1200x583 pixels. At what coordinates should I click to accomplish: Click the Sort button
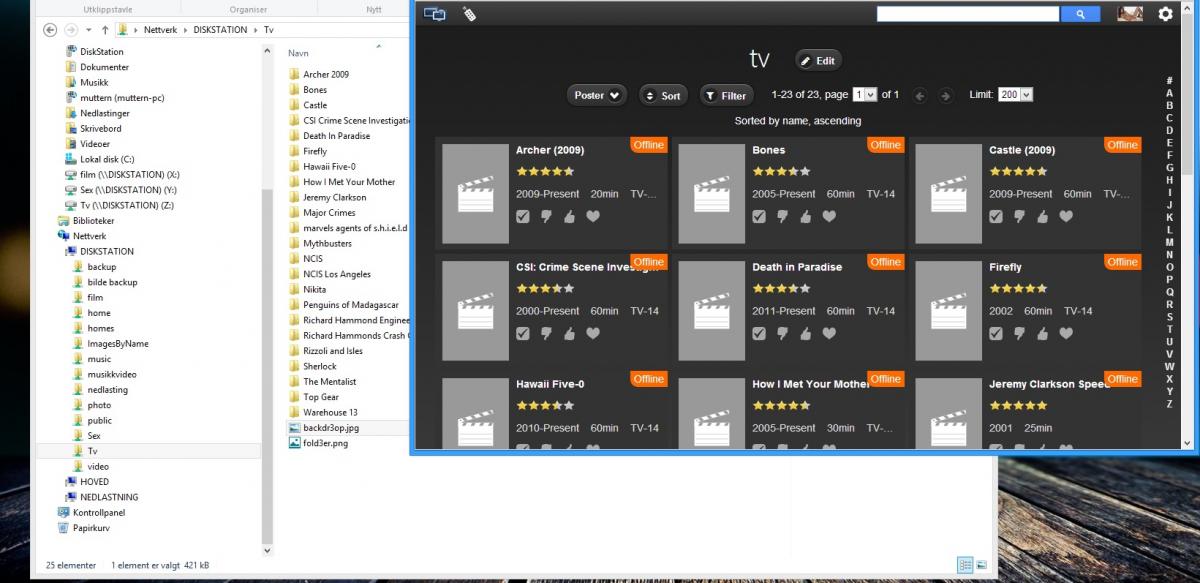click(662, 96)
